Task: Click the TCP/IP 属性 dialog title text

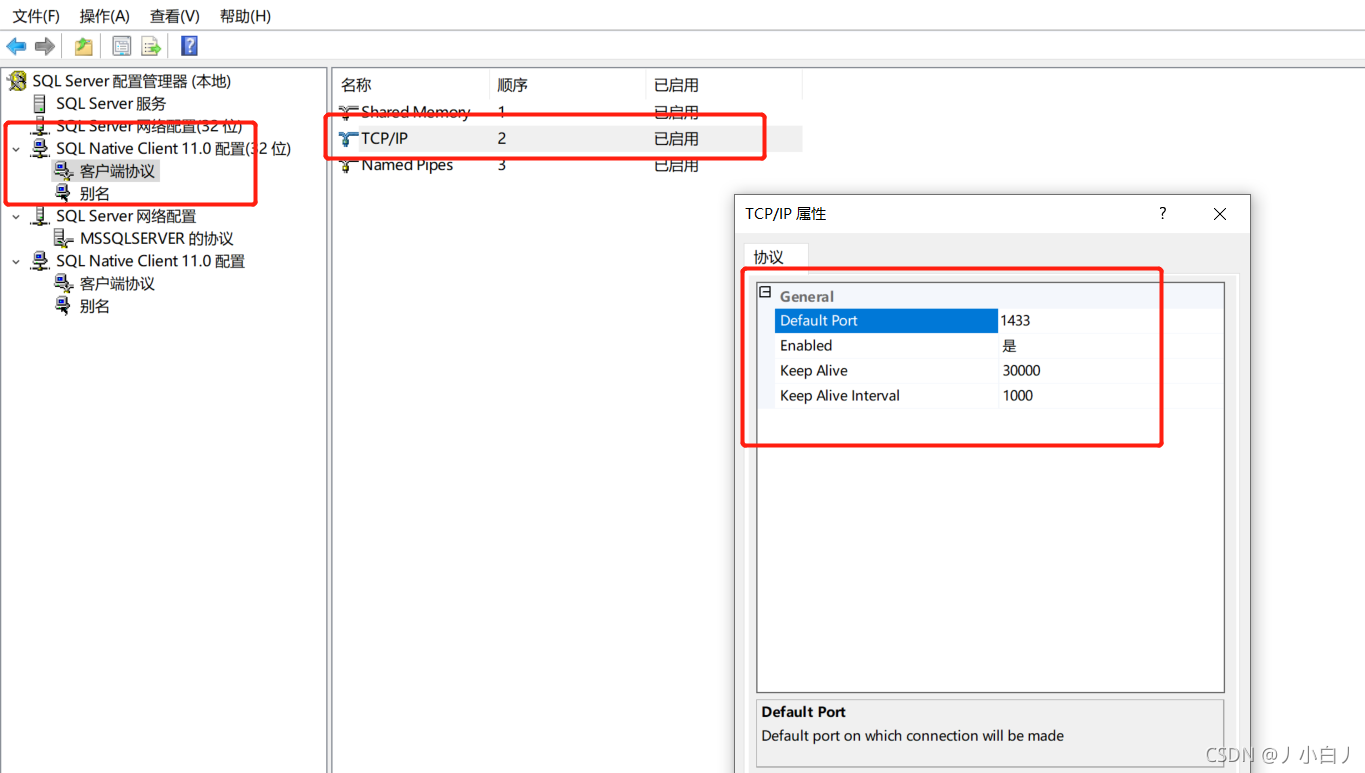Action: coord(786,214)
